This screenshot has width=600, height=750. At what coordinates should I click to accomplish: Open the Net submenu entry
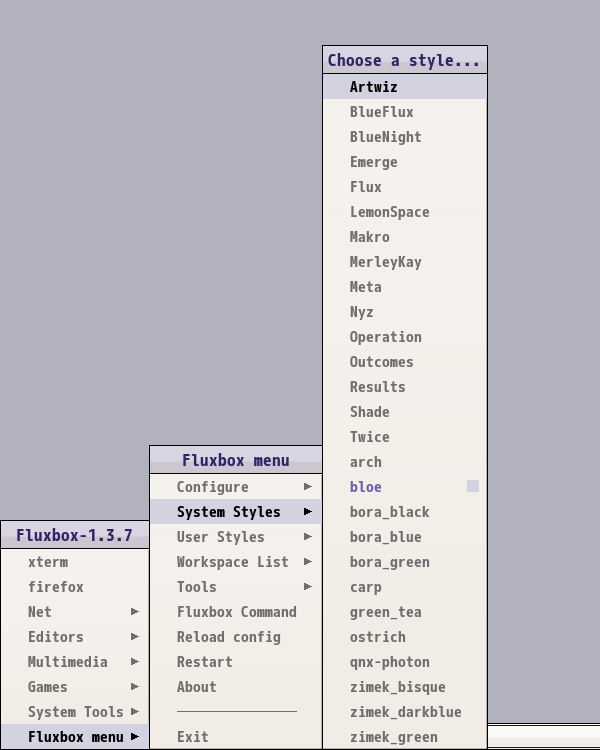point(75,612)
